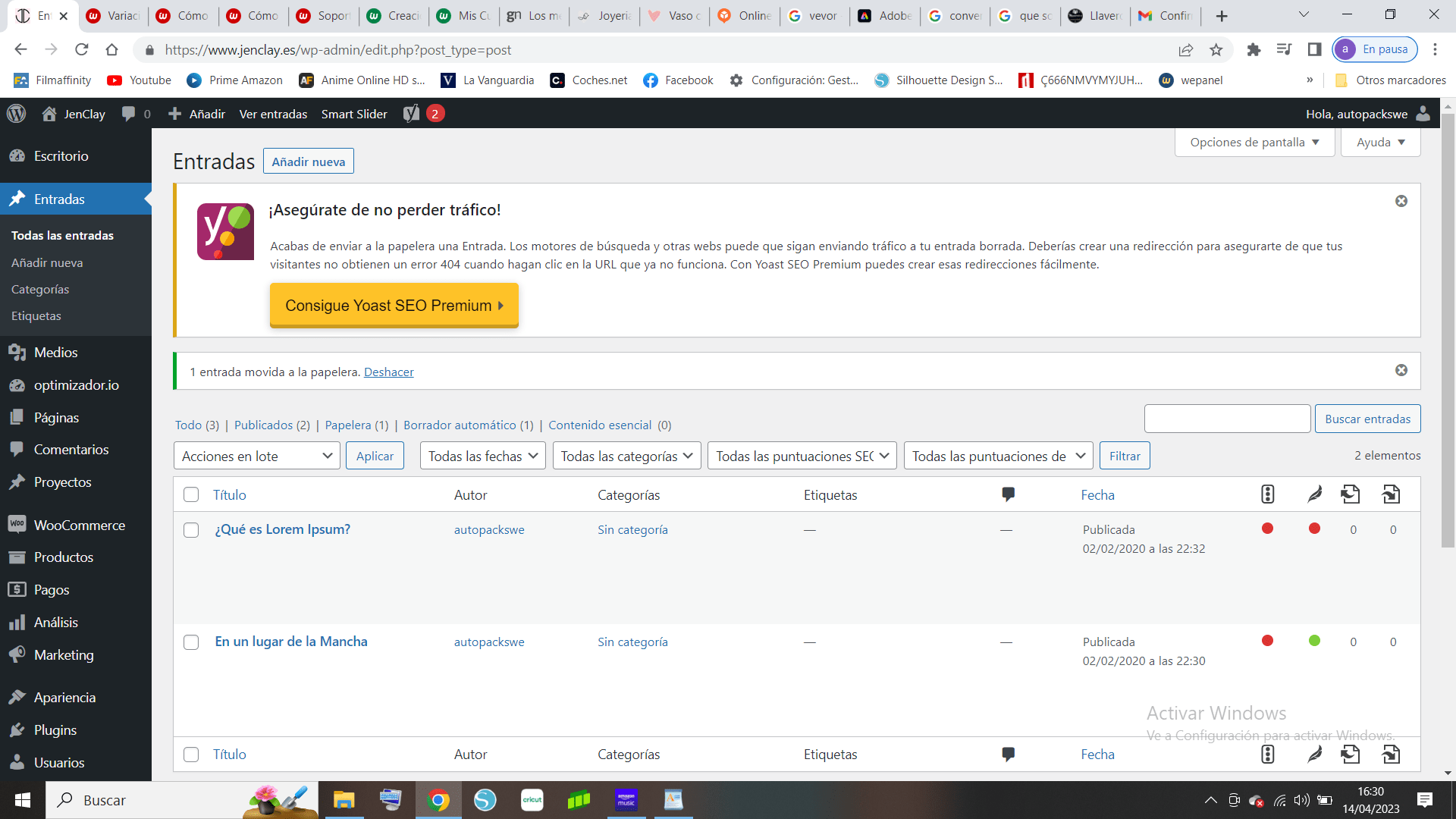Click the browser address bar URL
The width and height of the screenshot is (1456, 819).
[338, 49]
